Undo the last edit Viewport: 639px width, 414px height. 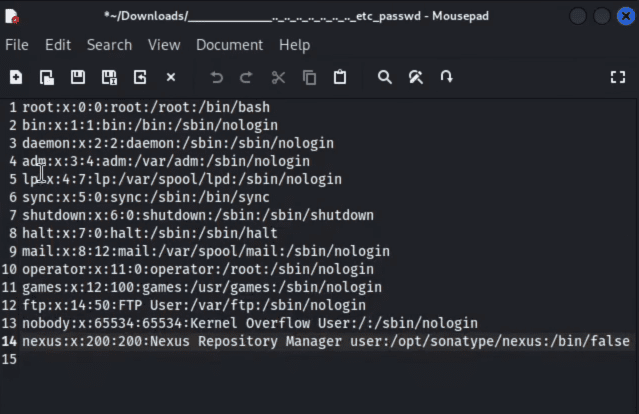(216, 77)
